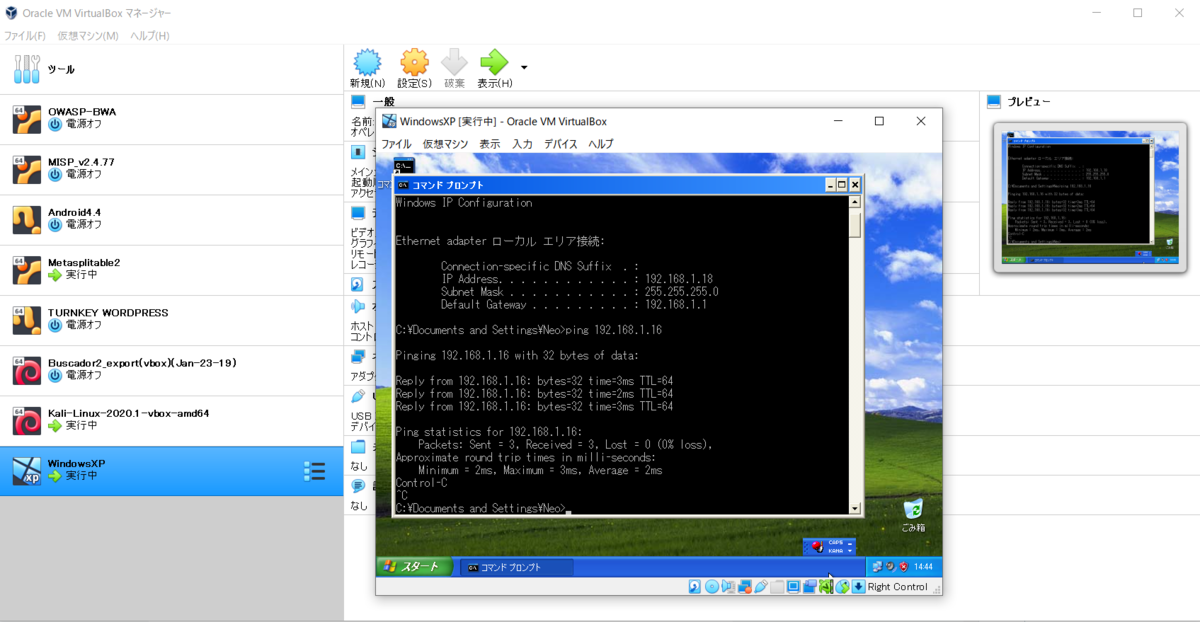
Task: Click the command prompt shortcut on XP desktop
Action: tap(404, 165)
